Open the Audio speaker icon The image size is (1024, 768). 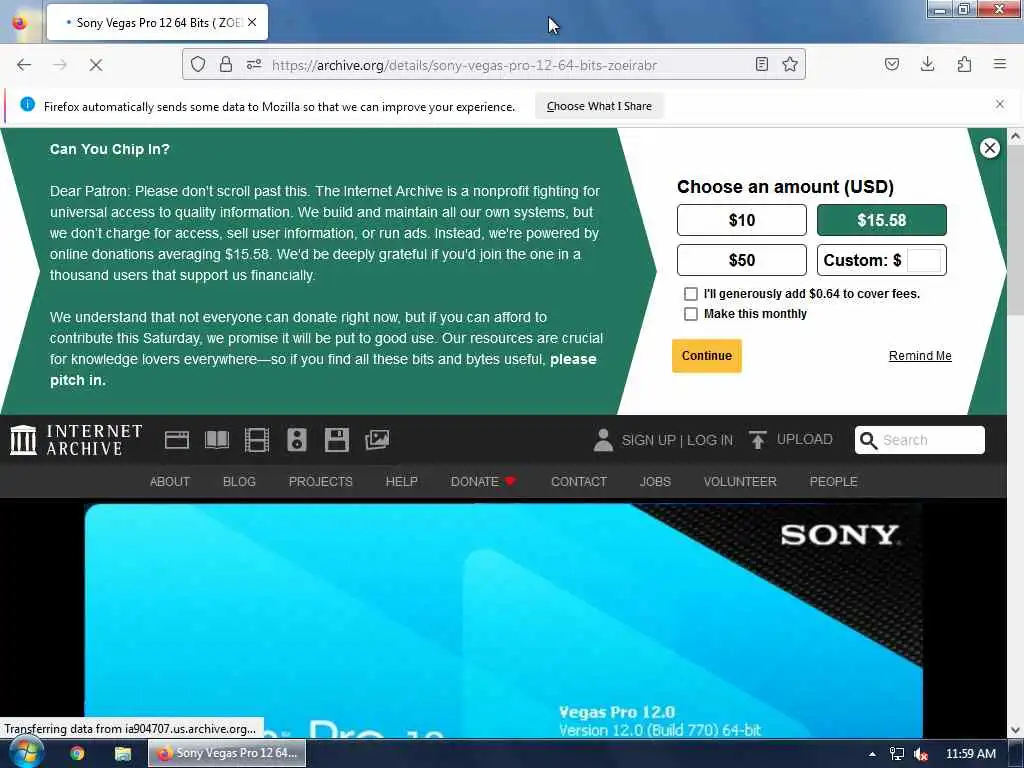pos(296,440)
